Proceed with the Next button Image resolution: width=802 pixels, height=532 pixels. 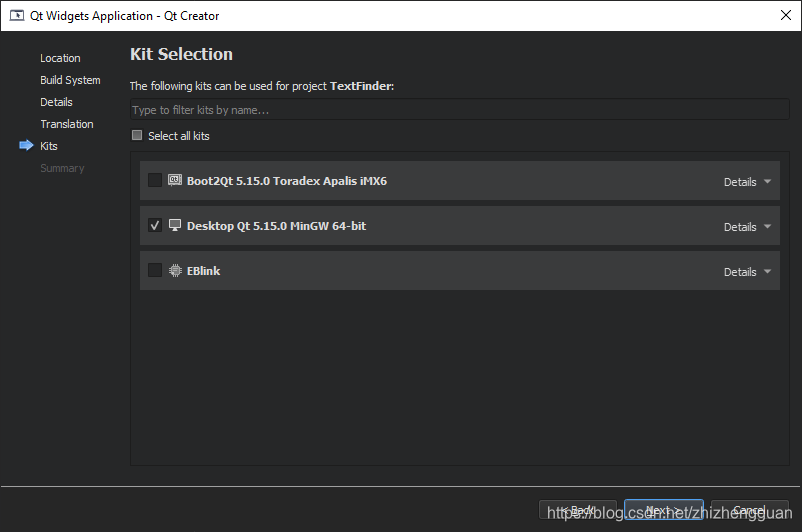(664, 509)
